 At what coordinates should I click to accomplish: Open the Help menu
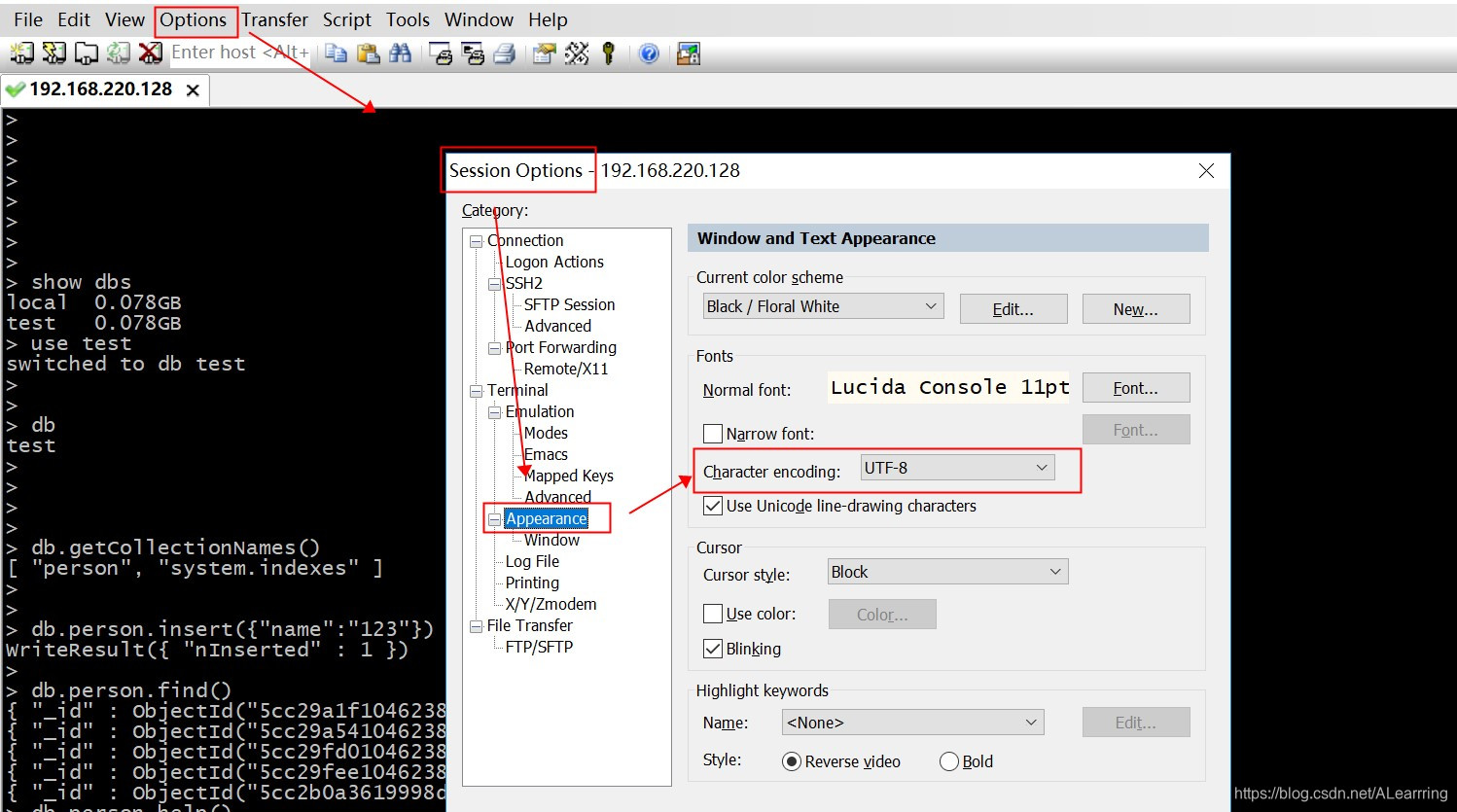point(548,19)
